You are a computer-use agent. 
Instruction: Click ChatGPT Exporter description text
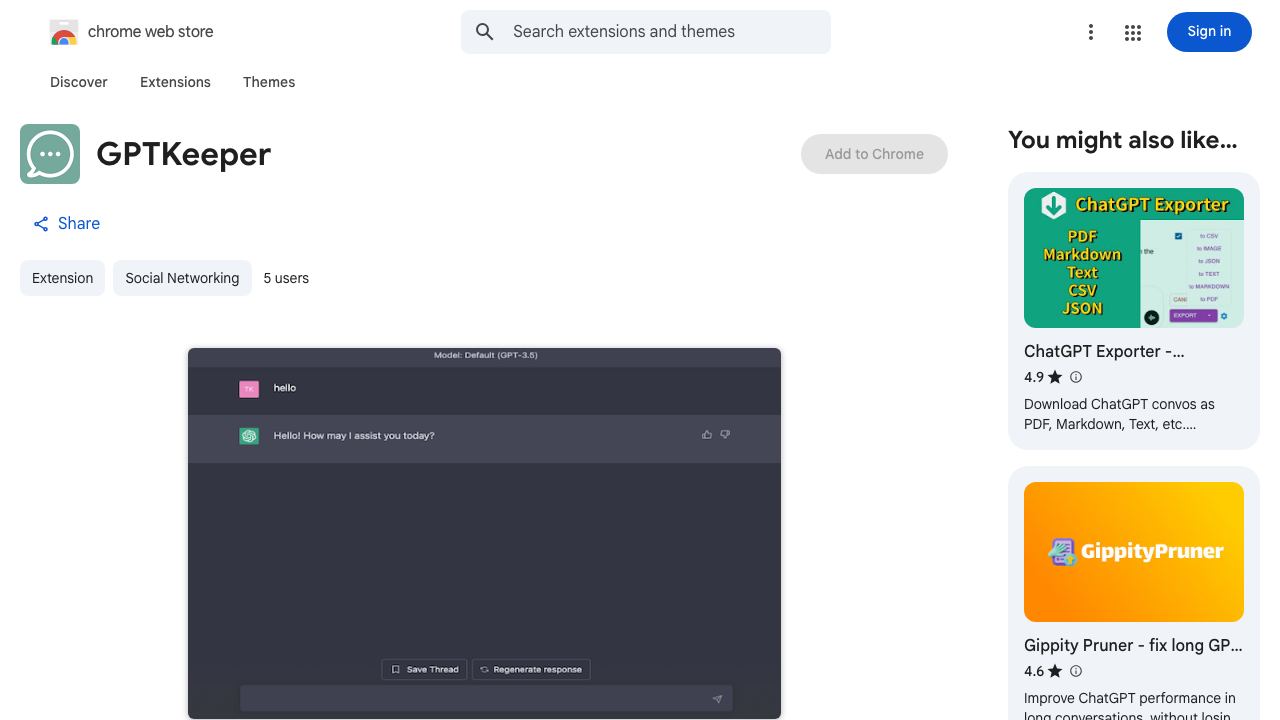(1119, 414)
